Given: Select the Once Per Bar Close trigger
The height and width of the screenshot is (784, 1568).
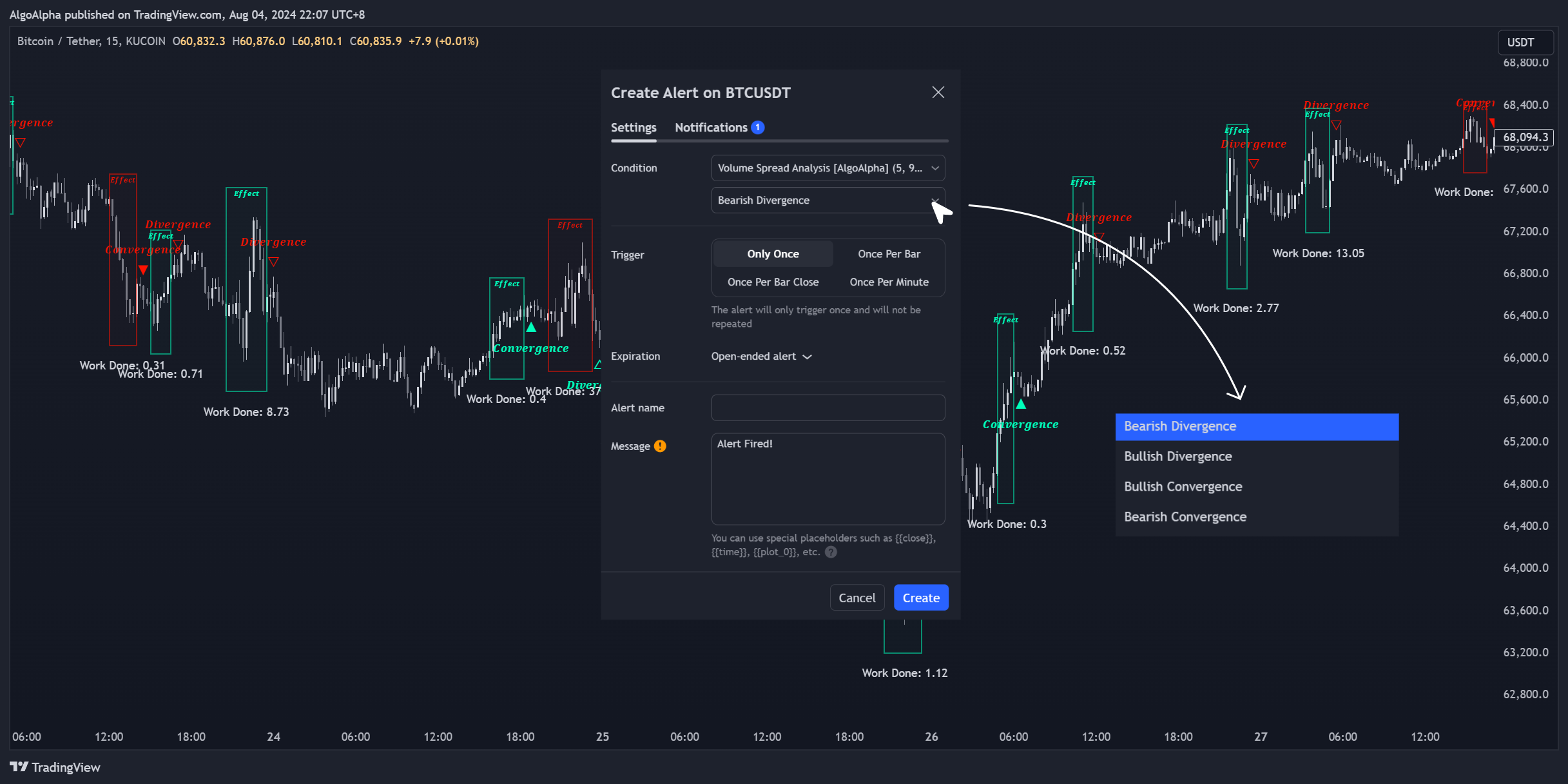Looking at the screenshot, I should 773,282.
